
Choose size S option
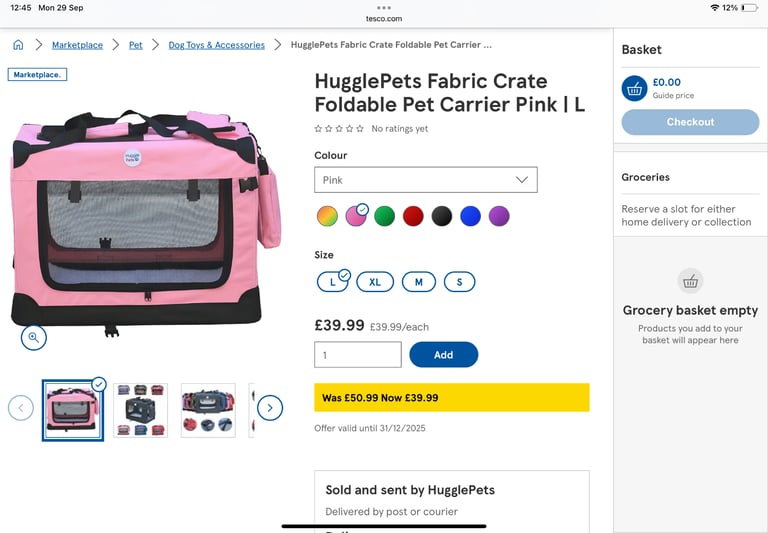[x=459, y=282]
